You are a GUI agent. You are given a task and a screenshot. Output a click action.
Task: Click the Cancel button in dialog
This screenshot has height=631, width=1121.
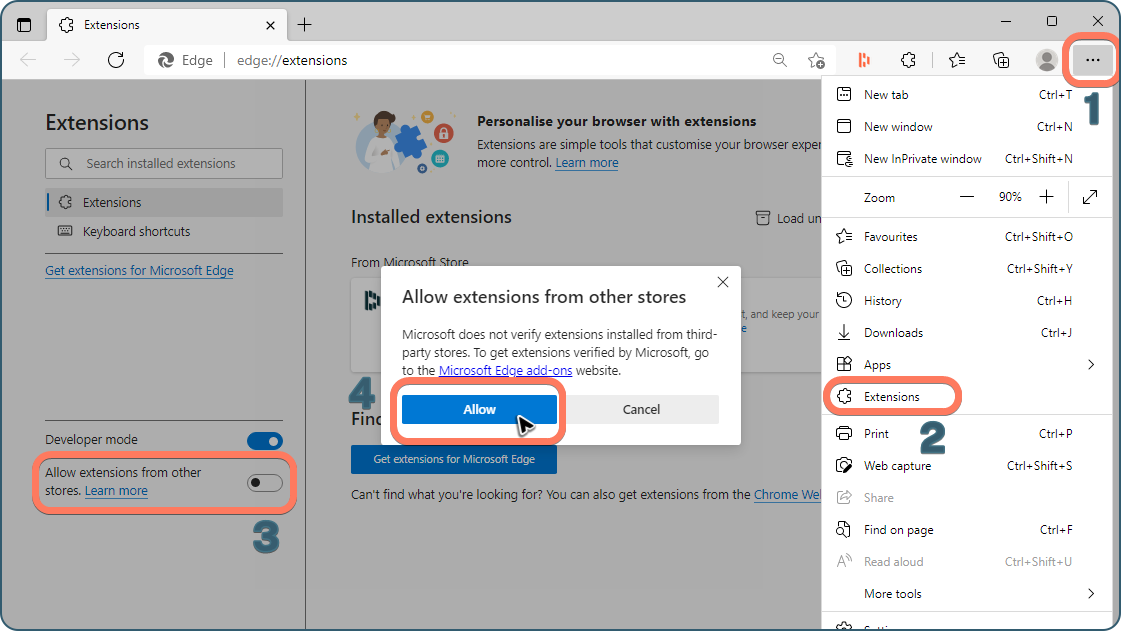[x=641, y=409]
